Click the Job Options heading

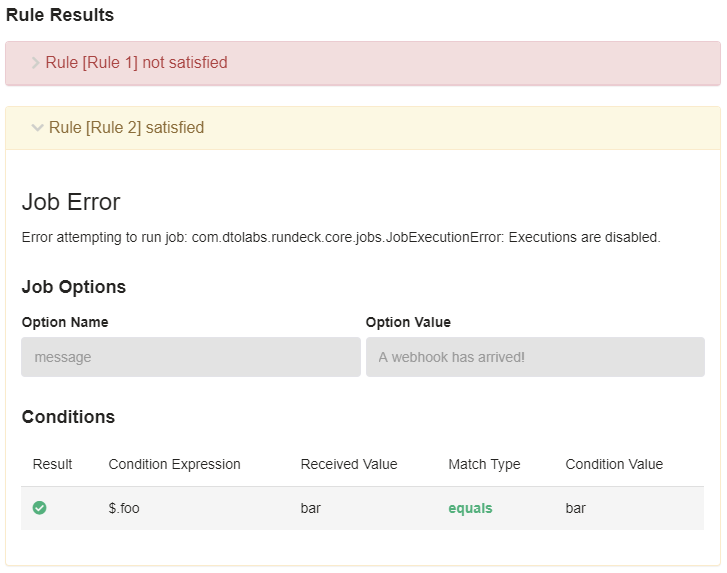click(x=74, y=287)
